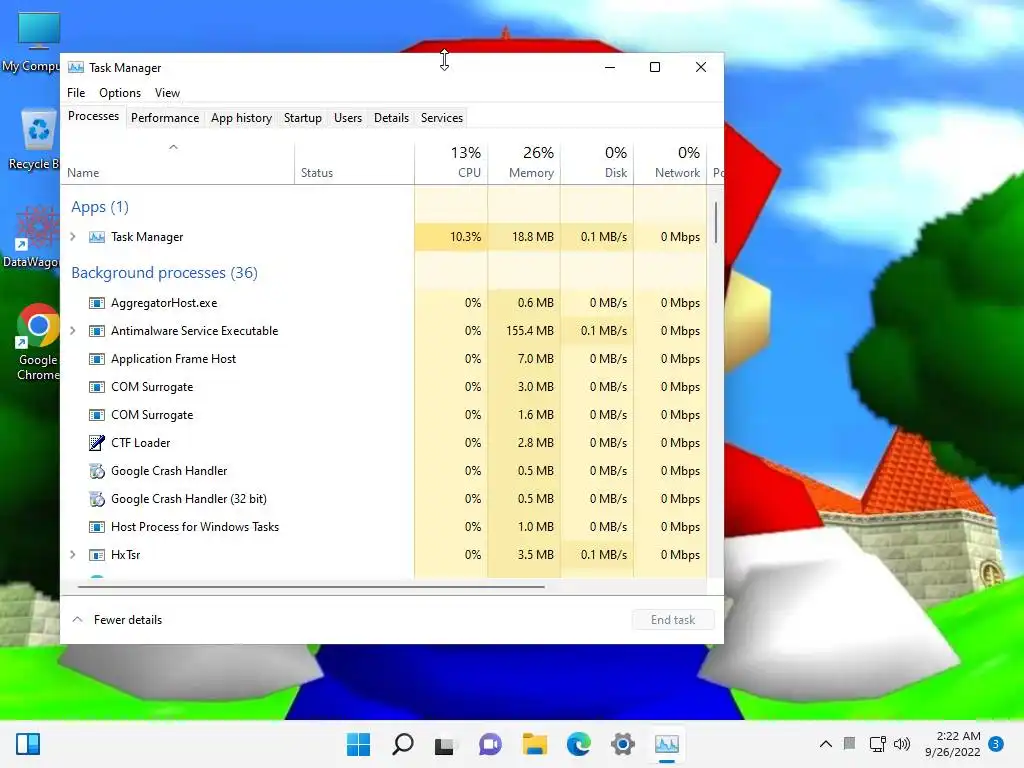Image resolution: width=1024 pixels, height=768 pixels.
Task: Select the Processes tab
Action: [93, 116]
